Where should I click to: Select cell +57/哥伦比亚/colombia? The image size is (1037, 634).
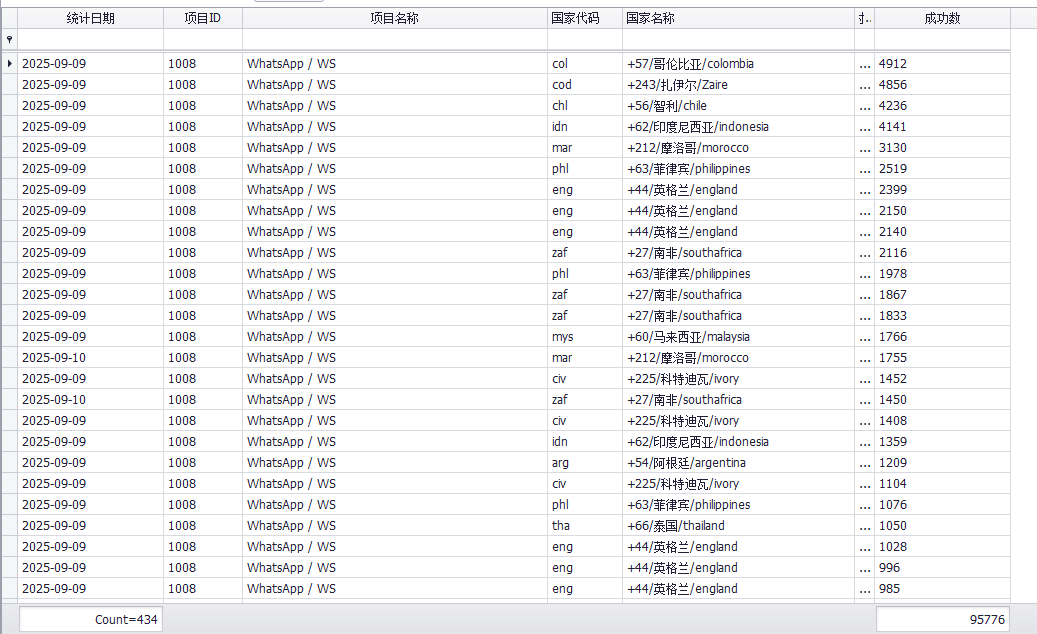click(x=738, y=64)
